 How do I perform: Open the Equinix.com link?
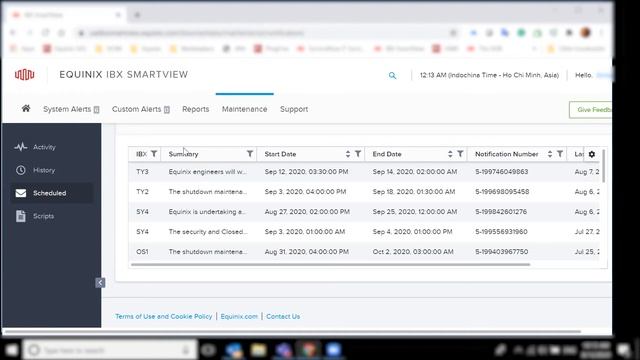[x=239, y=316]
